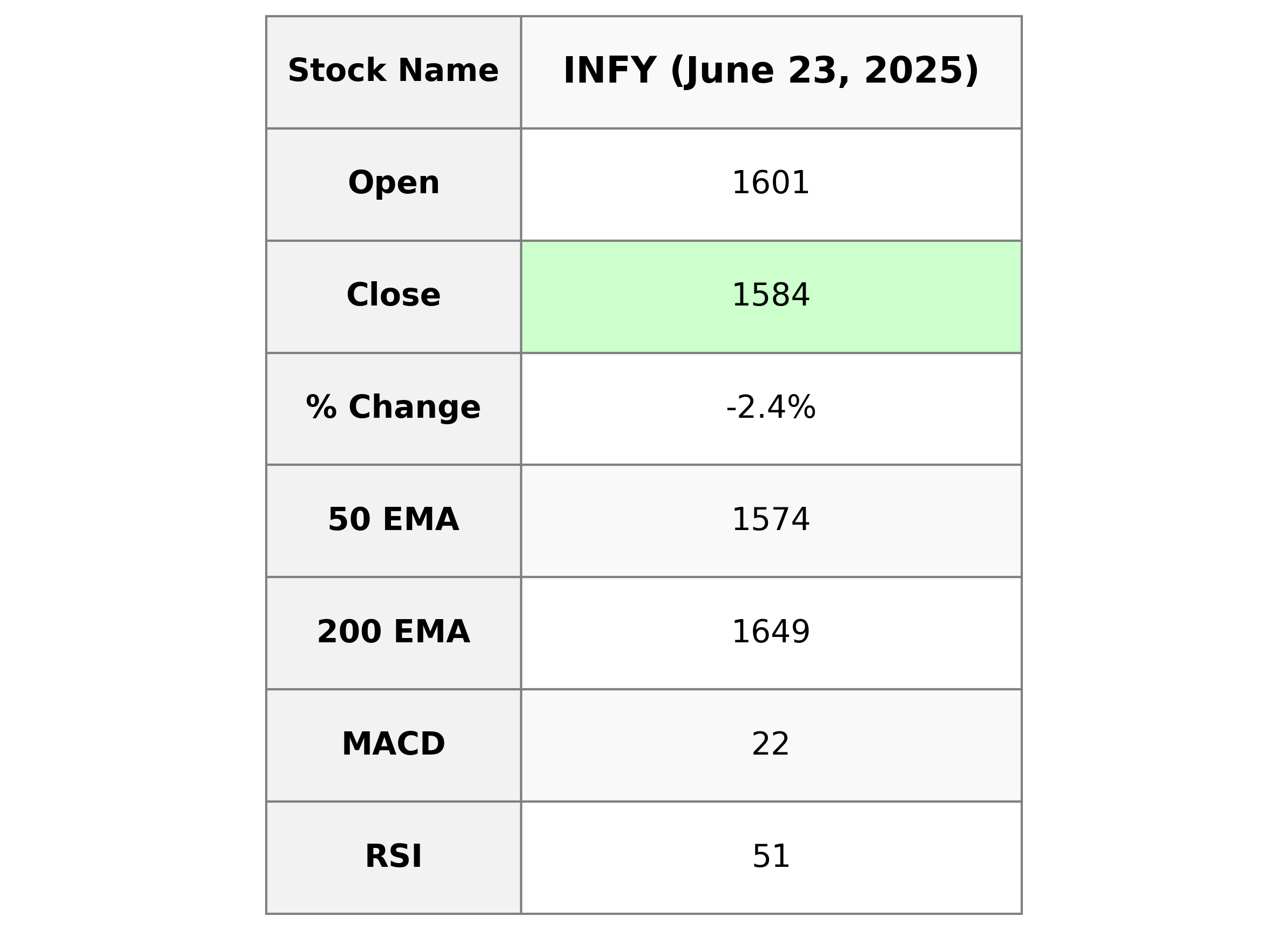Click the RSI row label
Screen dimensions: 1288x930
[394, 857]
